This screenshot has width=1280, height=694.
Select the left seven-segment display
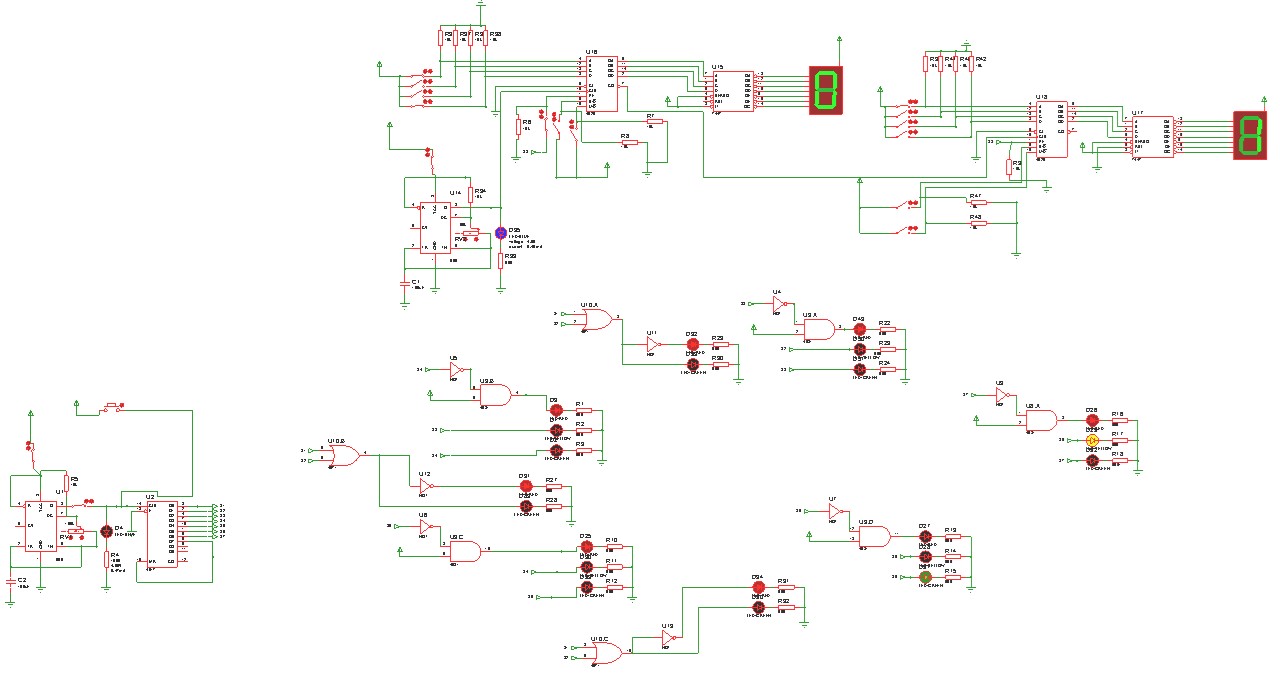click(826, 91)
